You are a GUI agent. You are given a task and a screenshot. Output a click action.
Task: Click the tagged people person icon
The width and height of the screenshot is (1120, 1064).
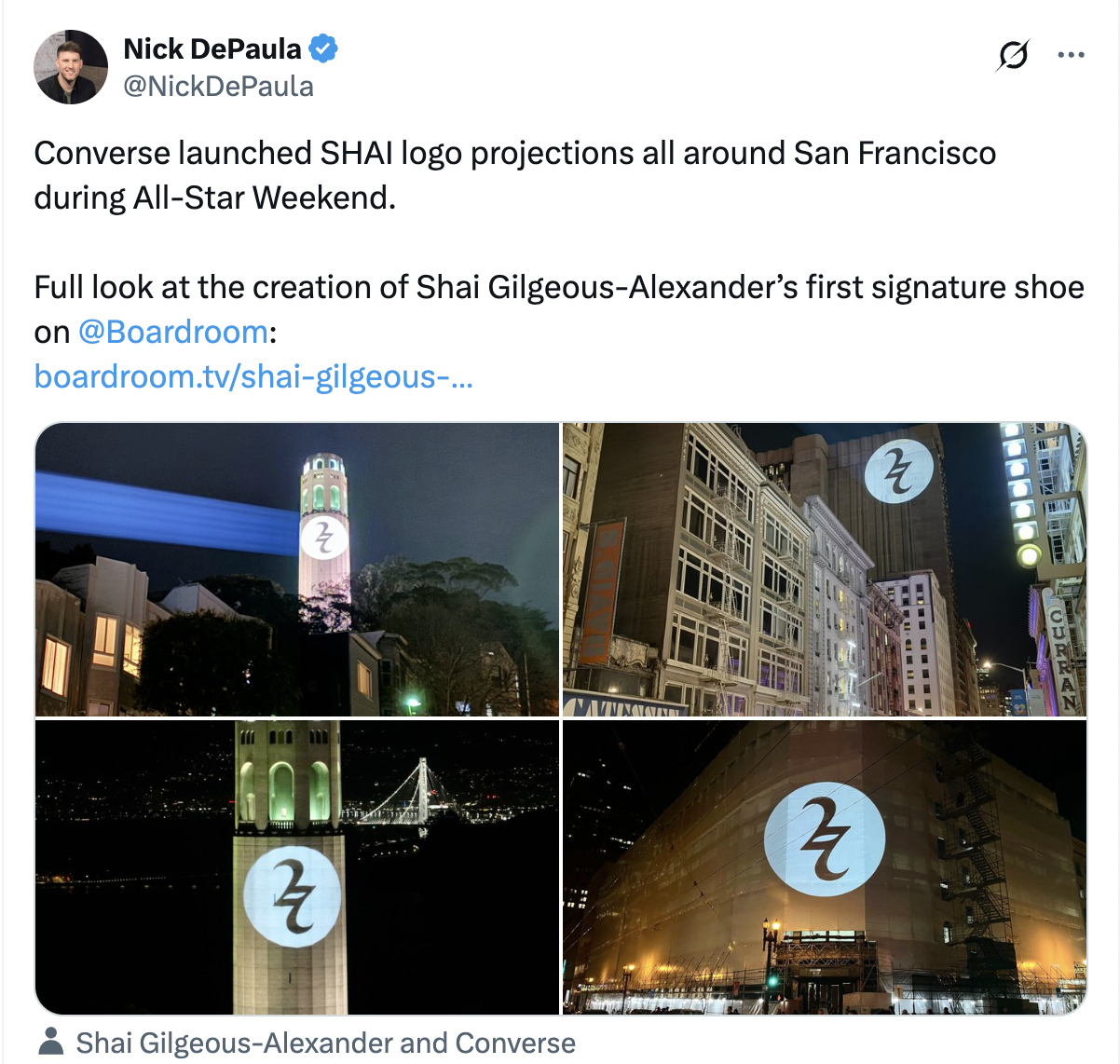tap(51, 1043)
